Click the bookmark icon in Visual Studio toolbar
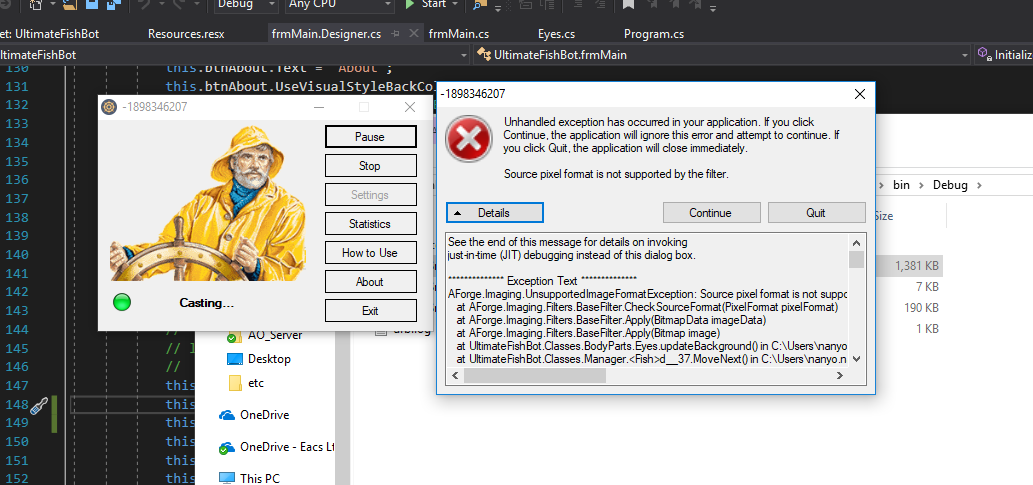 [628, 5]
